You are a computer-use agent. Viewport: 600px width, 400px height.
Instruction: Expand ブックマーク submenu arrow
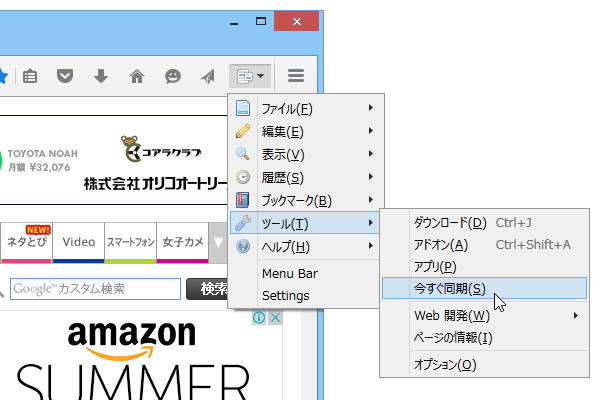(370, 199)
